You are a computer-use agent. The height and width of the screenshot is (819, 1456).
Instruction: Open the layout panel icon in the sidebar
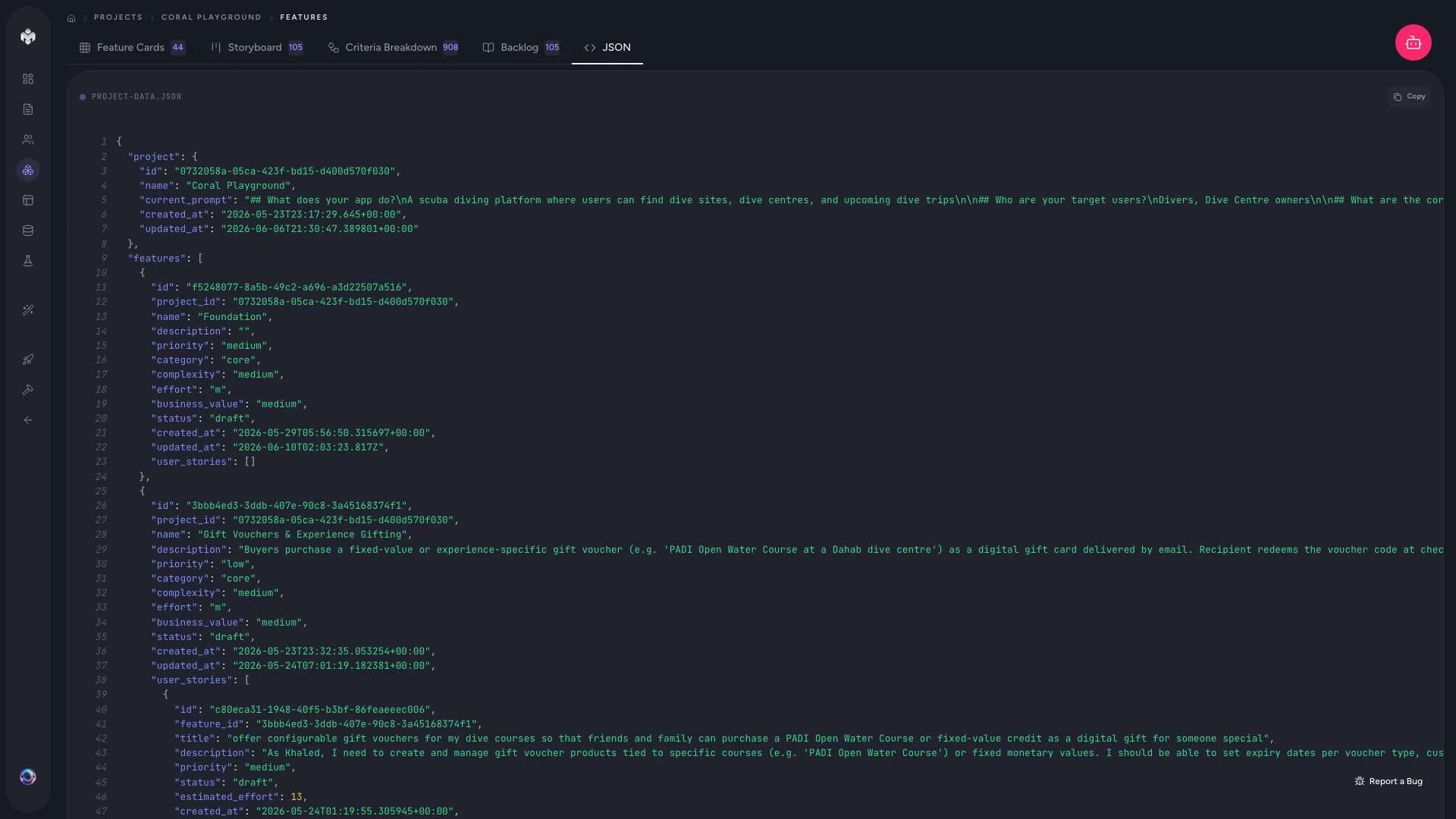point(28,200)
